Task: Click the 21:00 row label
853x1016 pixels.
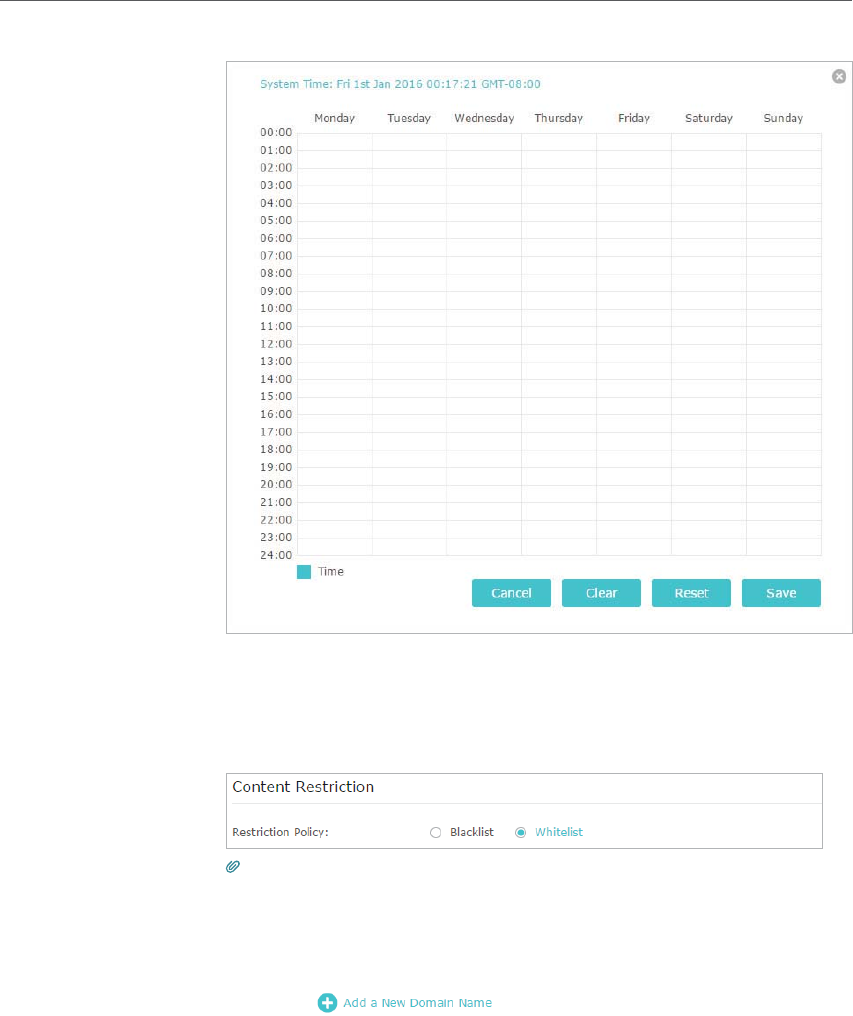Action: (276, 502)
